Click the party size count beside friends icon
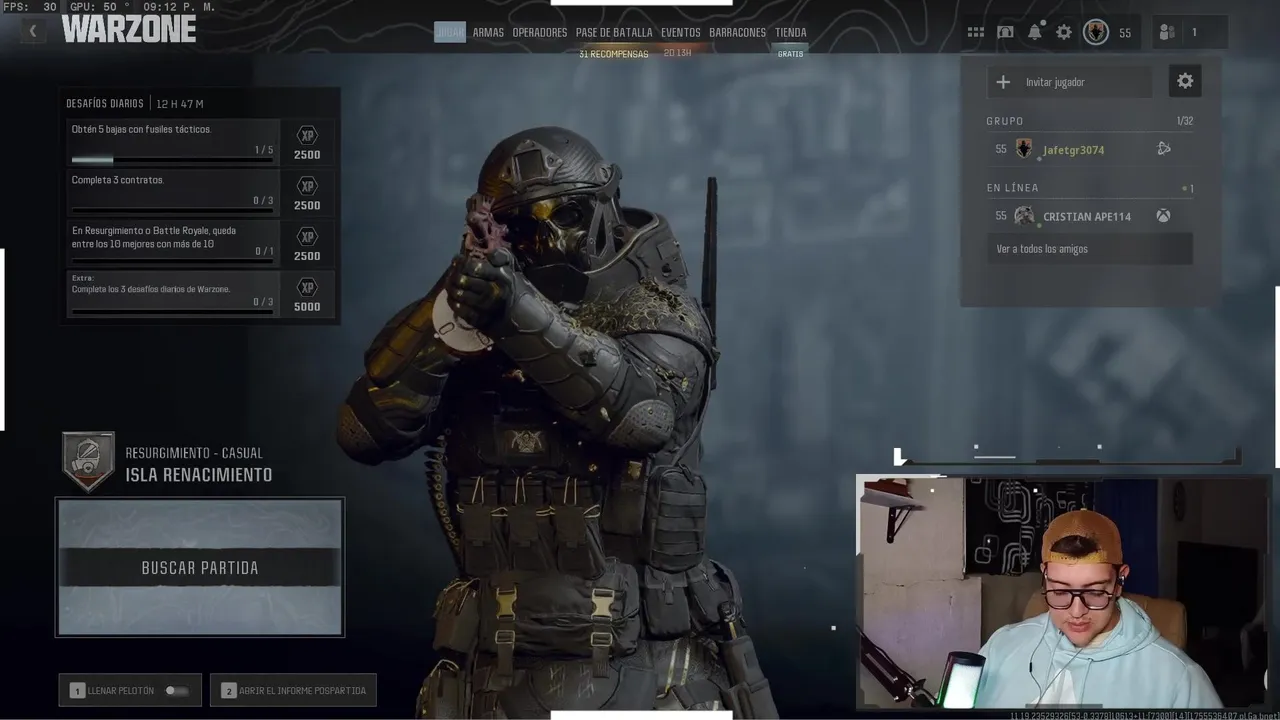1280x720 pixels. coord(1193,32)
